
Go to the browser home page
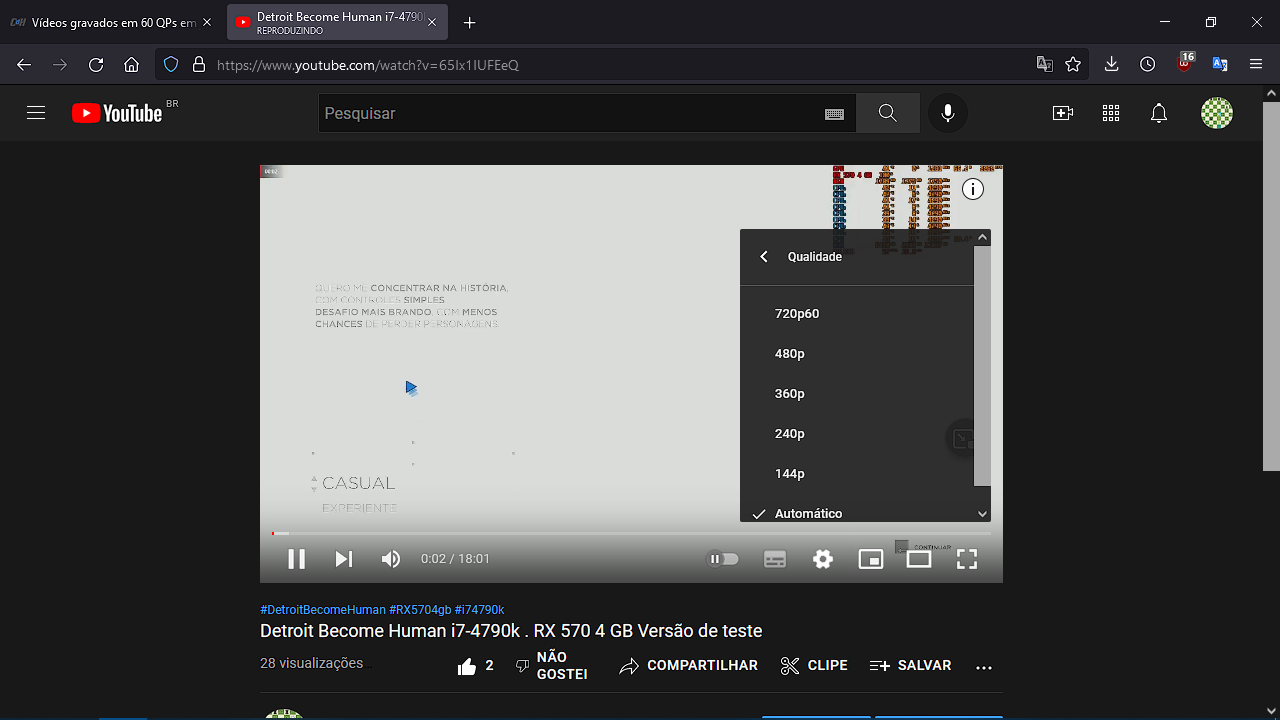tap(132, 65)
